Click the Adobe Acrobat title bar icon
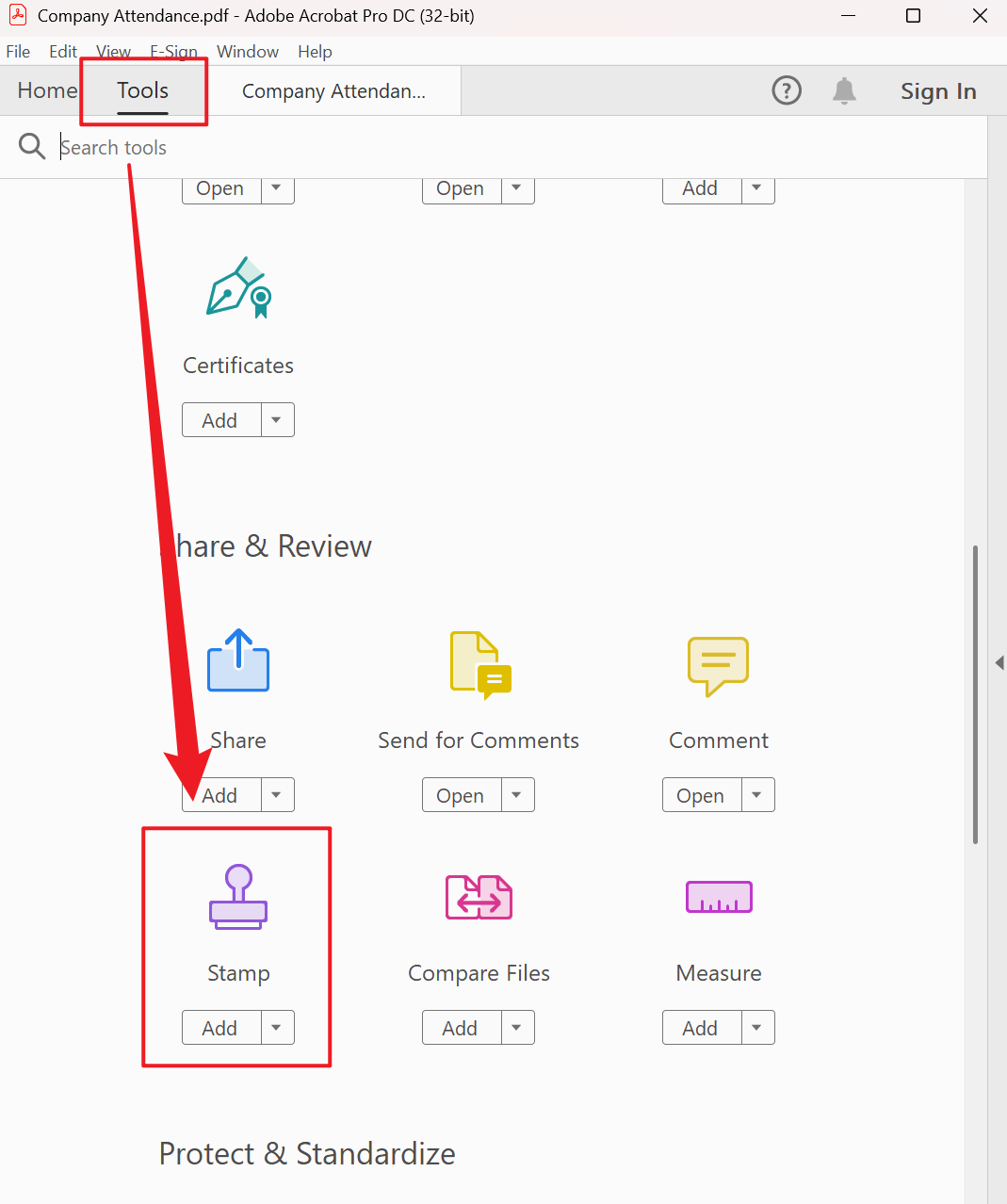The image size is (1007, 1204). (18, 15)
